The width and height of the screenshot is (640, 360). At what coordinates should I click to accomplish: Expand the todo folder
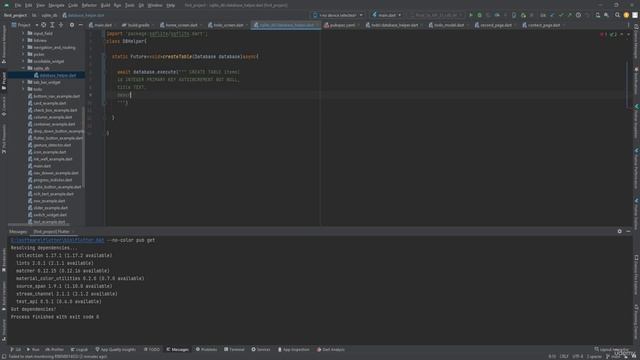tap(24, 89)
